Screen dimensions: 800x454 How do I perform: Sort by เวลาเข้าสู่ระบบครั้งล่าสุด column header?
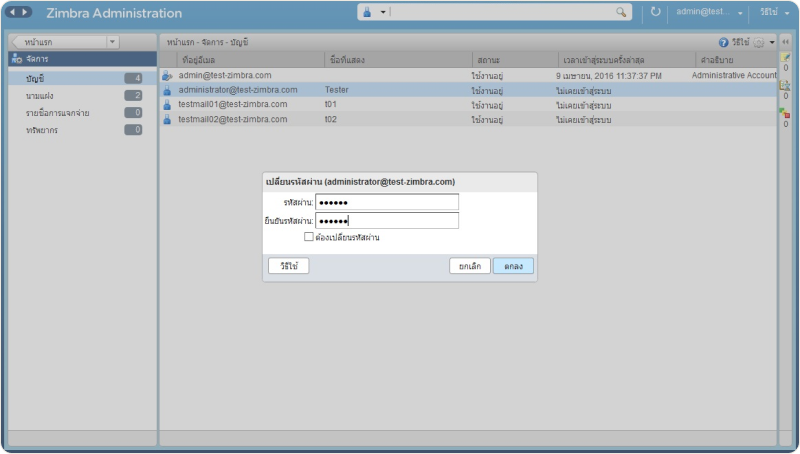click(627, 60)
